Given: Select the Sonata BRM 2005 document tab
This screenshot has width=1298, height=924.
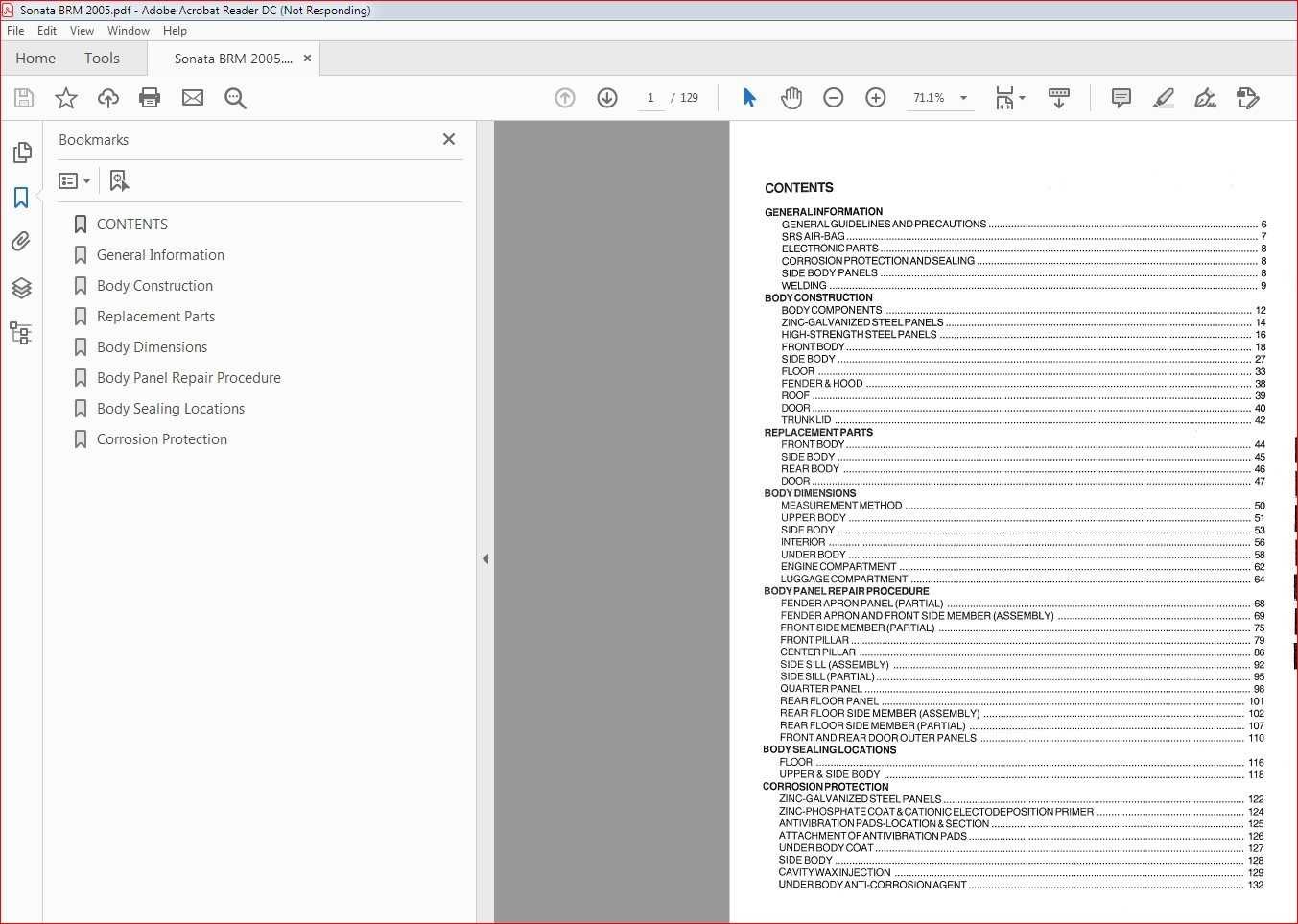Looking at the screenshot, I should pyautogui.click(x=233, y=59).
